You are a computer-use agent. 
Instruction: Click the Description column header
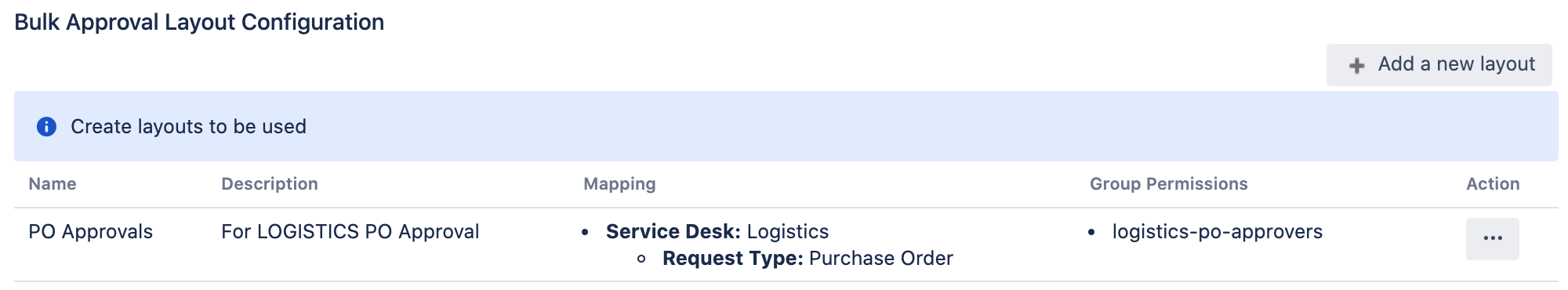coord(270,183)
